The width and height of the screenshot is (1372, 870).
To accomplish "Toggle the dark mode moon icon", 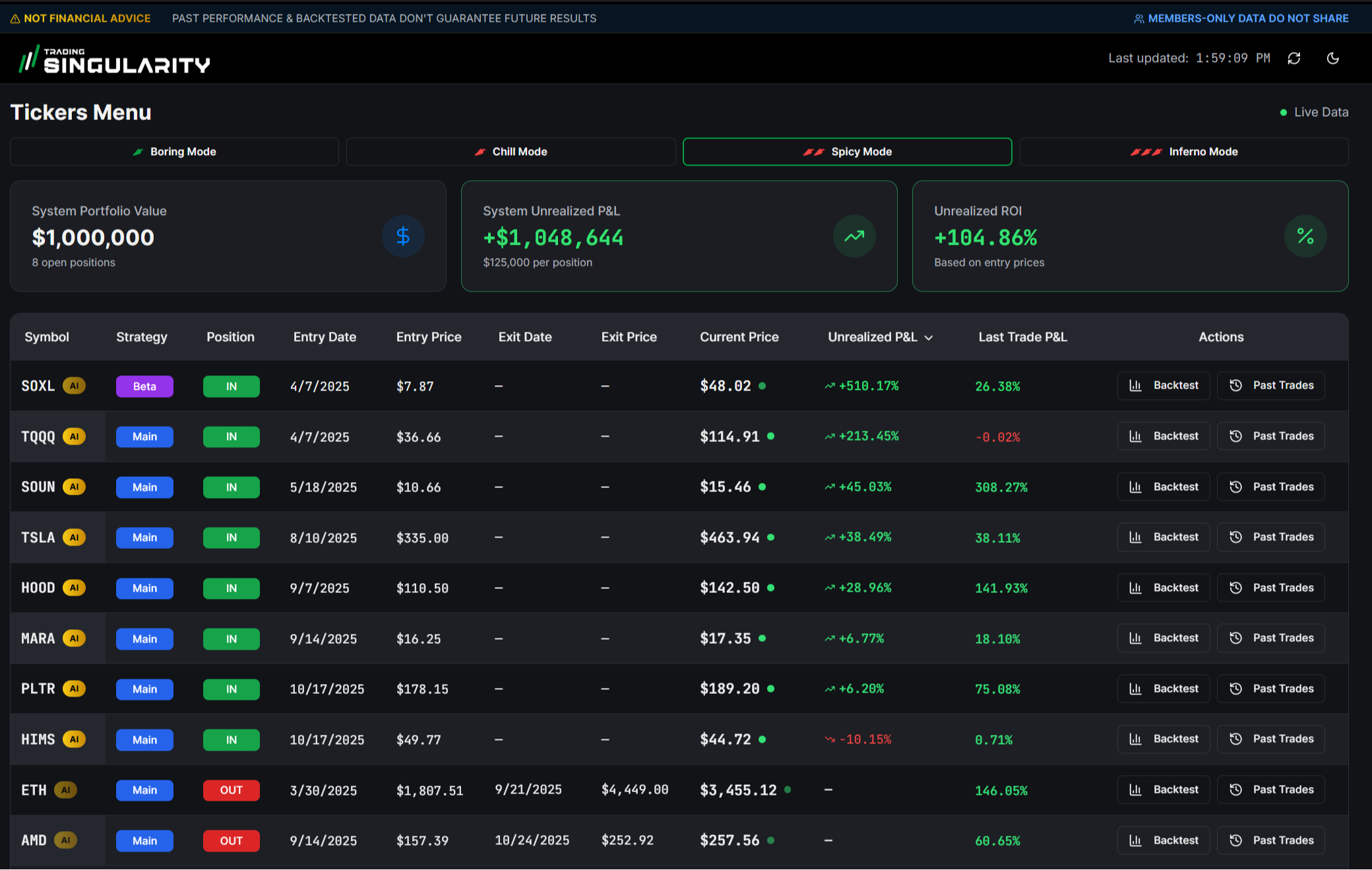I will pos(1333,58).
